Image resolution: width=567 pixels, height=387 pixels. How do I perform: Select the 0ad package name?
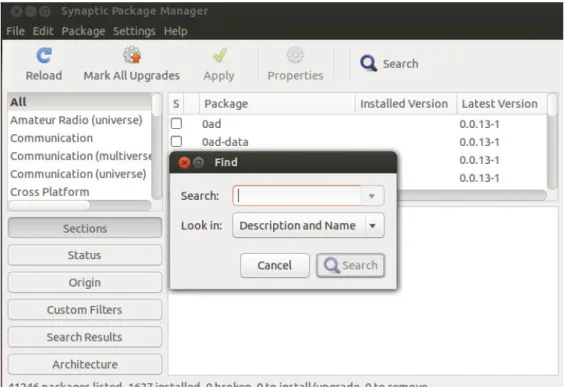[x=212, y=124]
